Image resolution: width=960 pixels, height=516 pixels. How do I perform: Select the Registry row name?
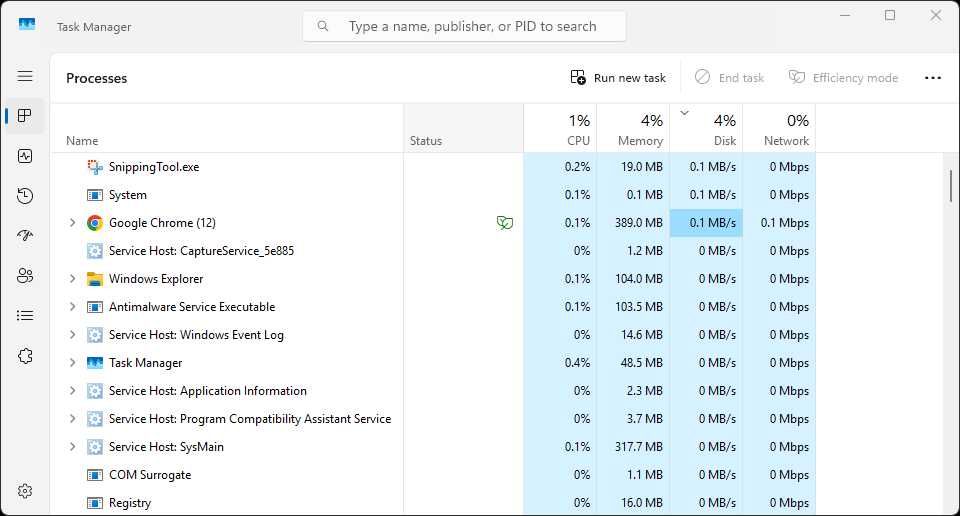(130, 503)
